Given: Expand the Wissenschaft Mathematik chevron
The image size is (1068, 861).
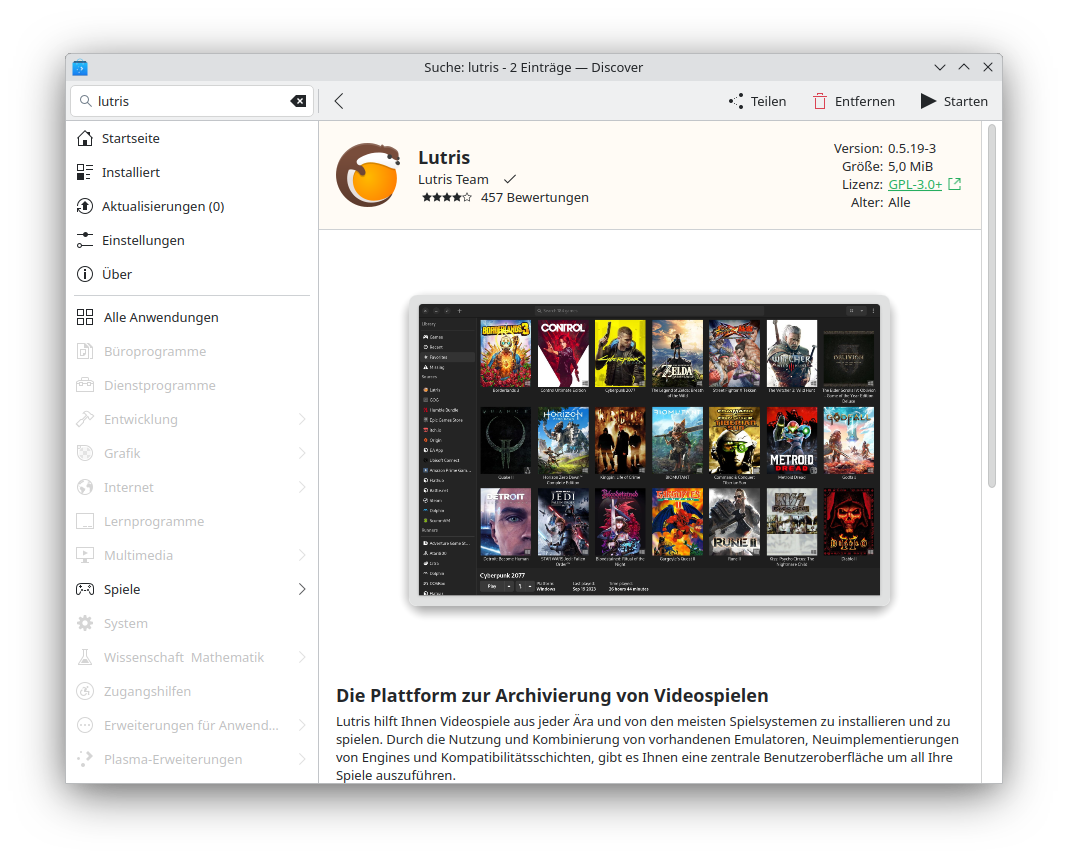Looking at the screenshot, I should [x=302, y=657].
